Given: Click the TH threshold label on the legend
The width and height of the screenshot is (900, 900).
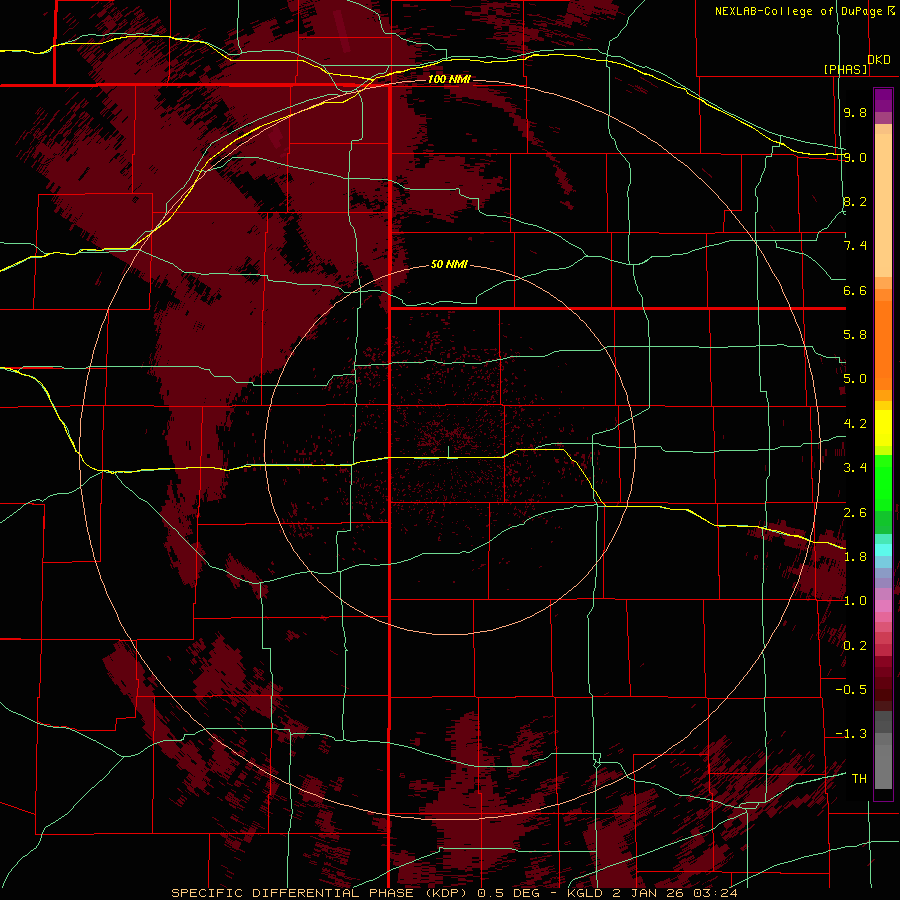Looking at the screenshot, I should 859,779.
